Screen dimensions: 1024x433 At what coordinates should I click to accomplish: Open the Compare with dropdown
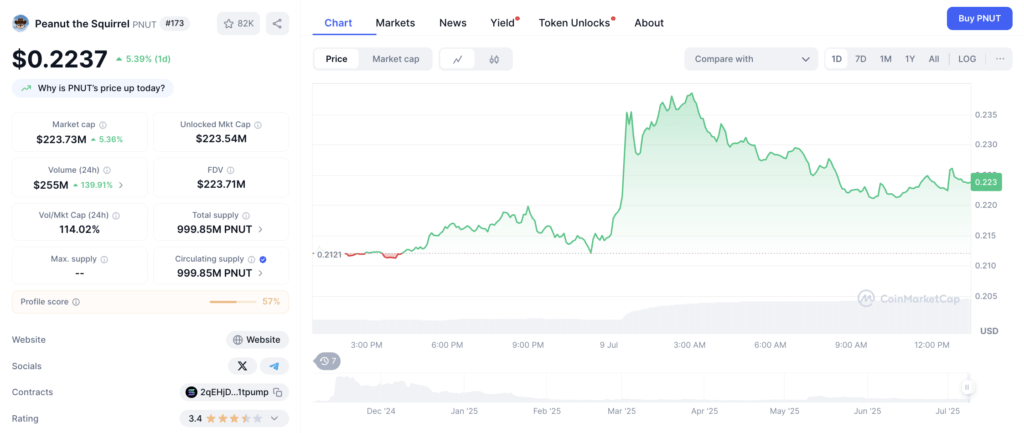[x=751, y=59]
